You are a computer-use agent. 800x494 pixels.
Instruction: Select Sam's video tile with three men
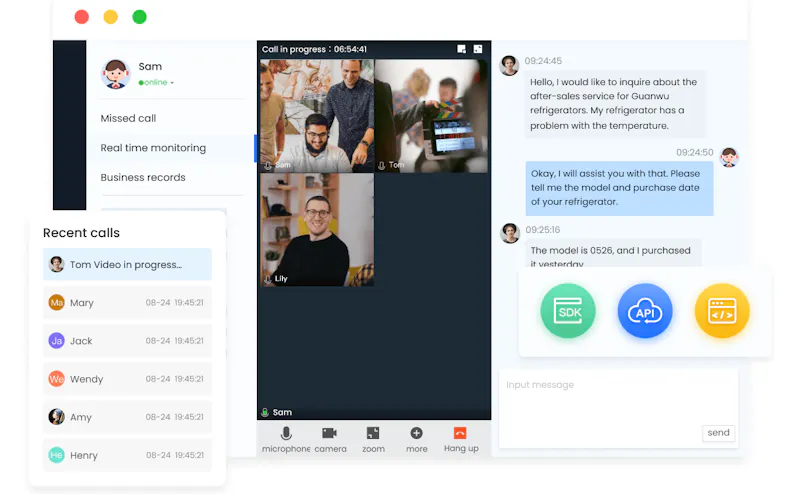(x=317, y=116)
